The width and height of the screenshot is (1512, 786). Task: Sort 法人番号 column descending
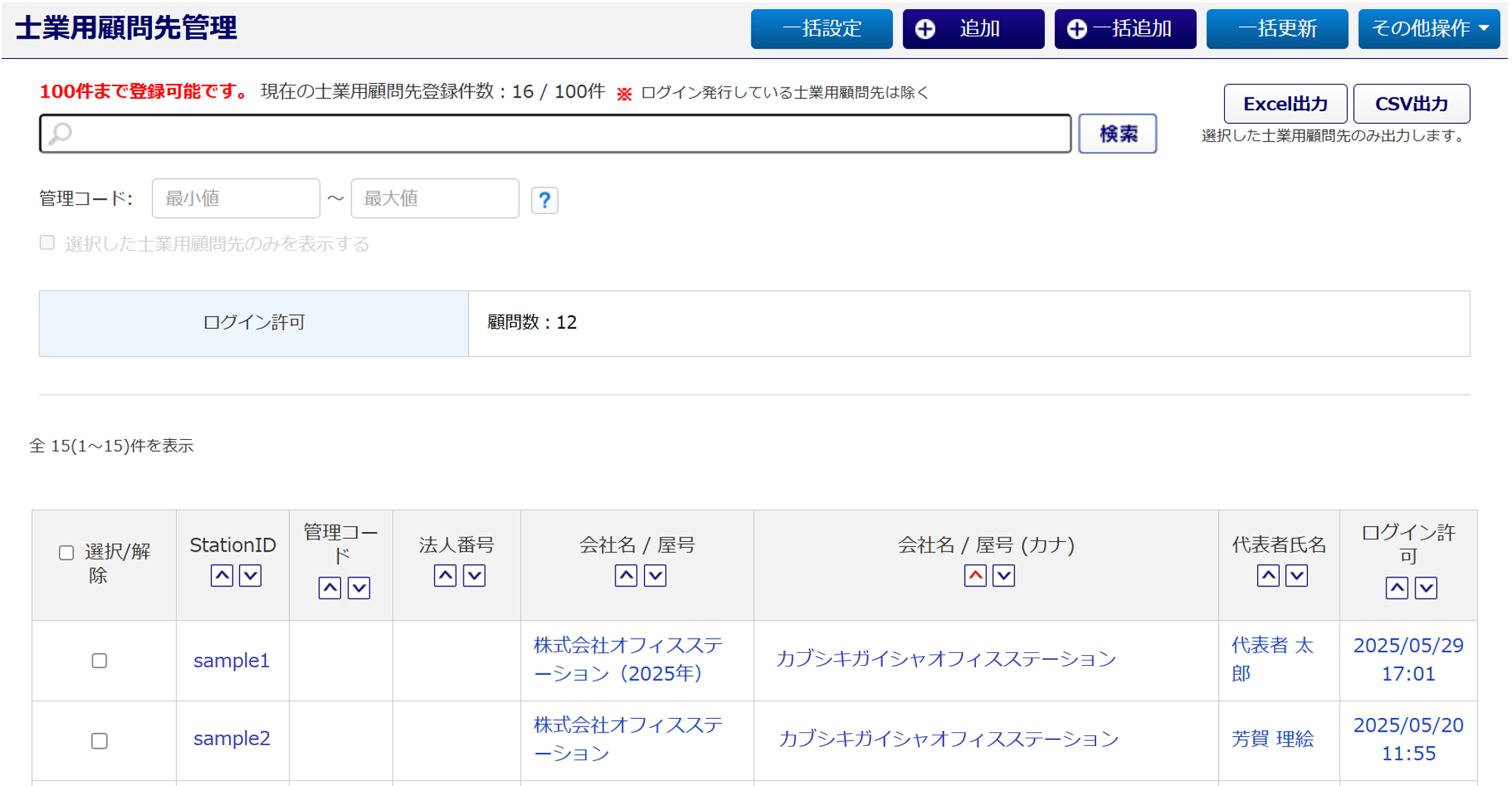(x=474, y=576)
